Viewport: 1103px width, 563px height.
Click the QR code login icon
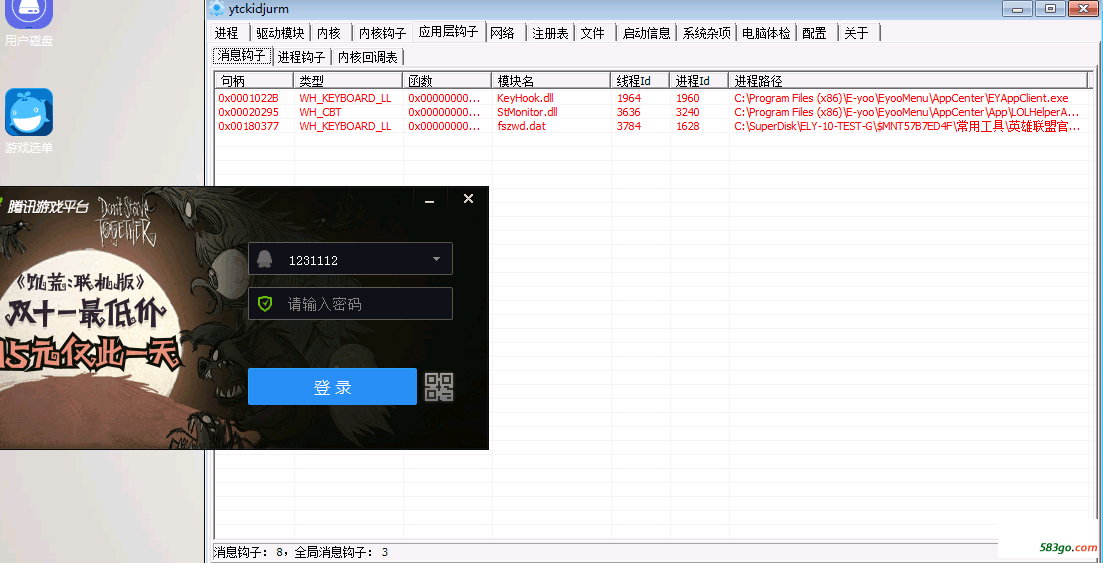pos(439,386)
